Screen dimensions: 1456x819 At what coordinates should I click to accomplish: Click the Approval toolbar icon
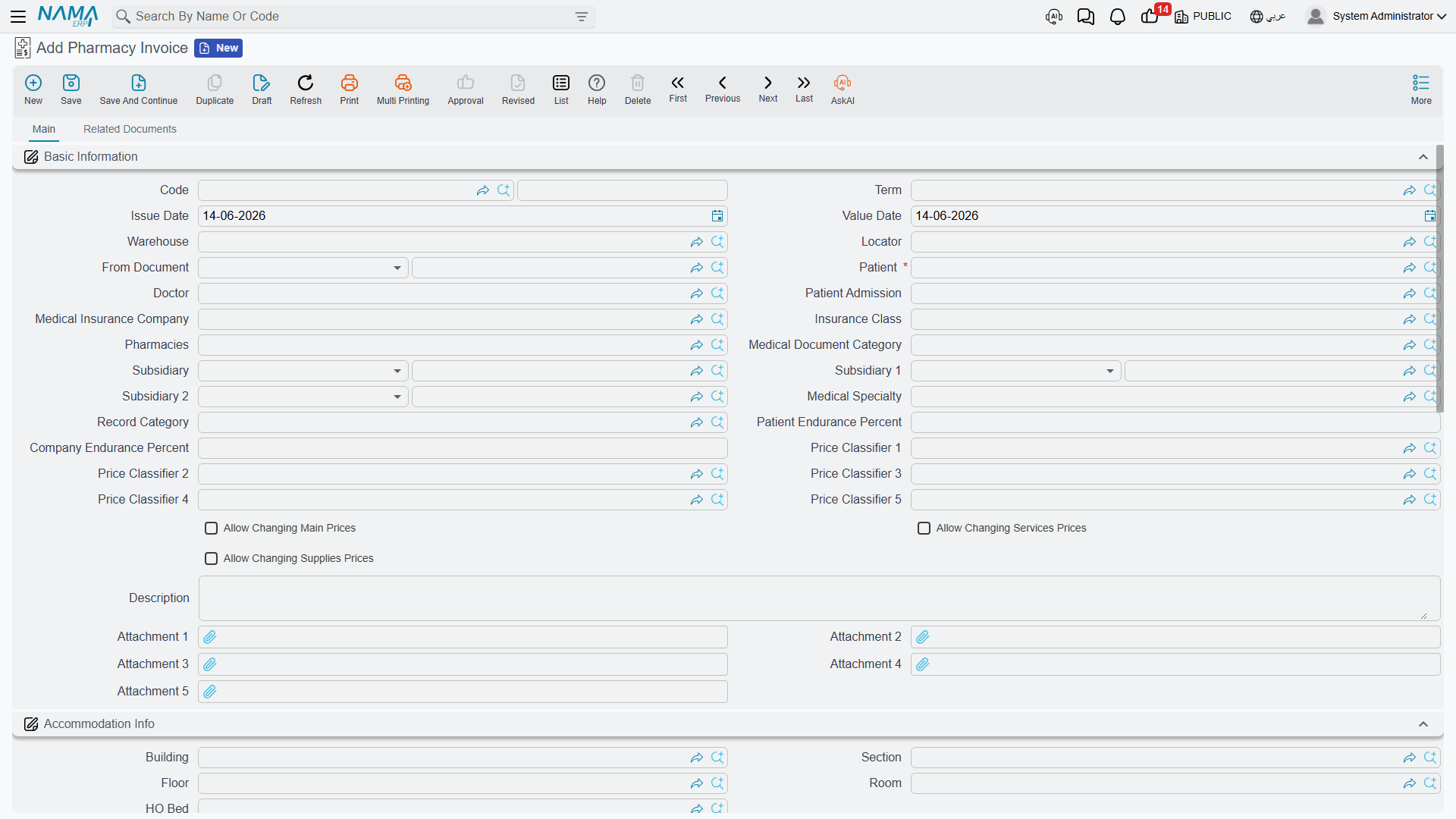click(466, 89)
